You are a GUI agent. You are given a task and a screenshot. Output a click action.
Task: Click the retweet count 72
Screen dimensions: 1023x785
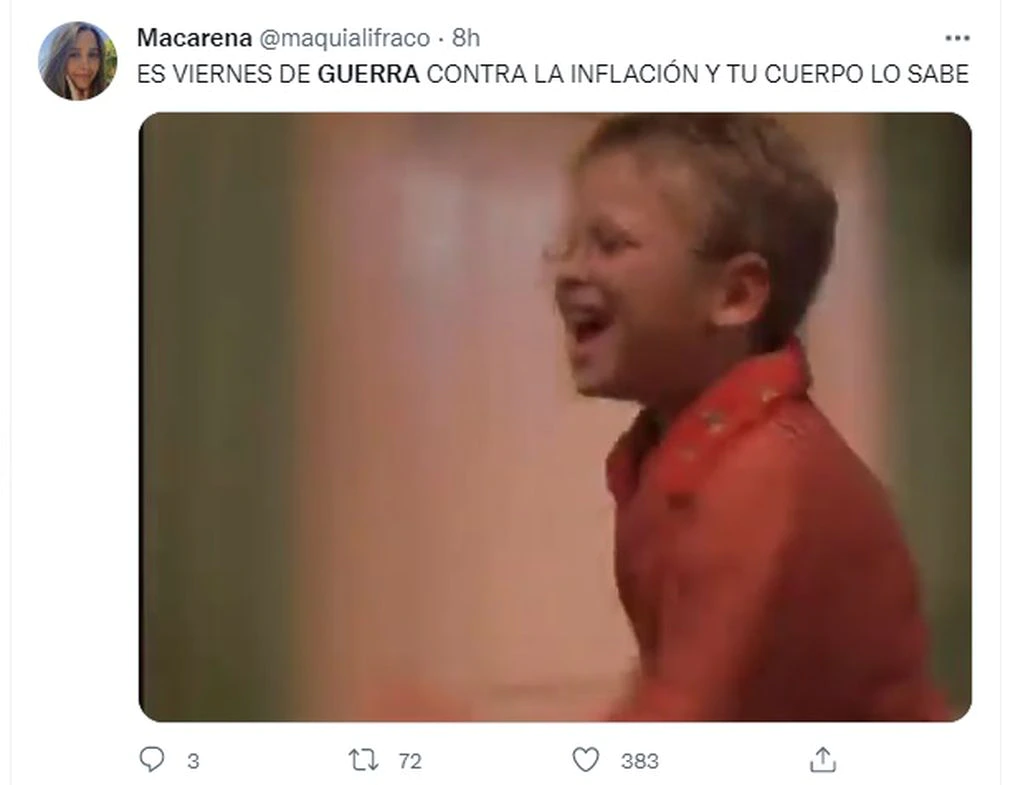[x=410, y=761]
